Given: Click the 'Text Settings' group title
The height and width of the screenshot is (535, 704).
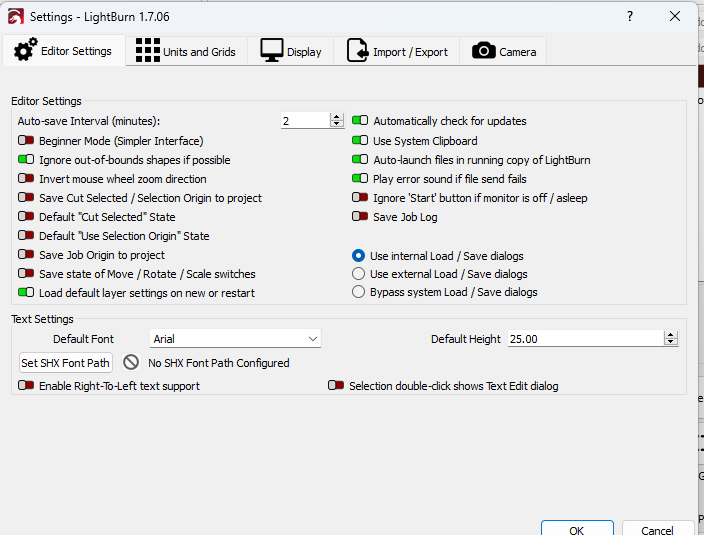Looking at the screenshot, I should point(42,319).
